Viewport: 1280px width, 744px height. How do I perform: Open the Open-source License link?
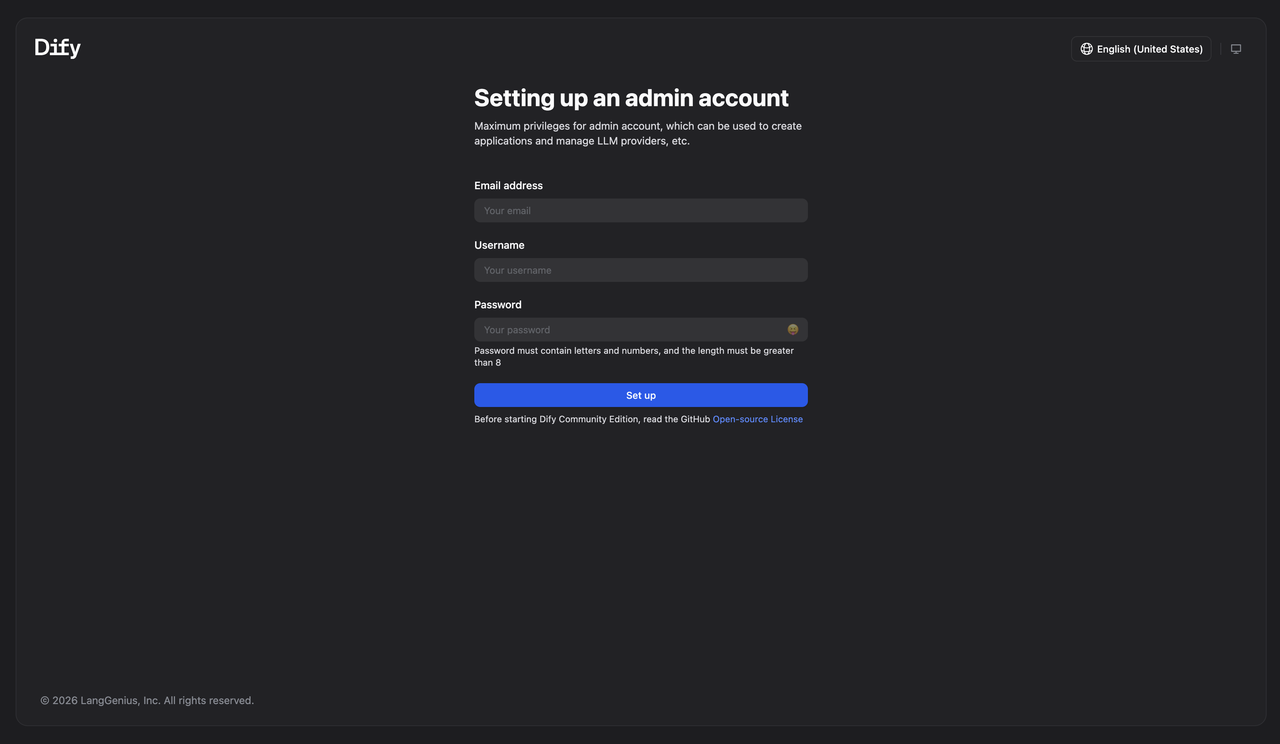(x=758, y=419)
